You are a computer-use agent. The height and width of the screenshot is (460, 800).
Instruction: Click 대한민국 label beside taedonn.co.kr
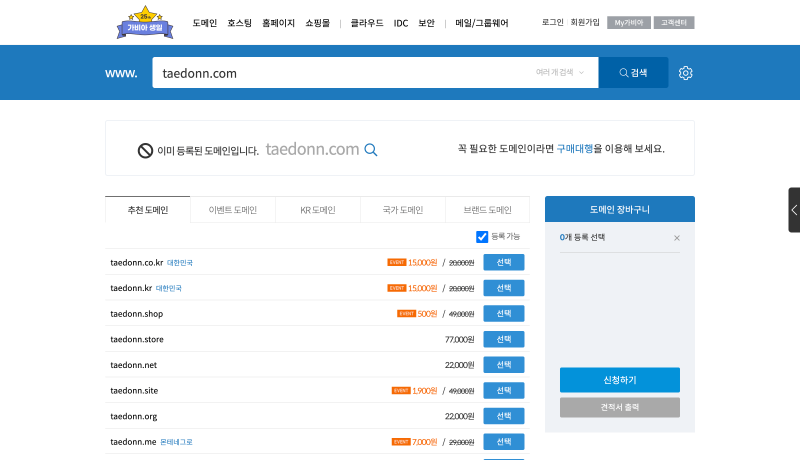(180, 263)
